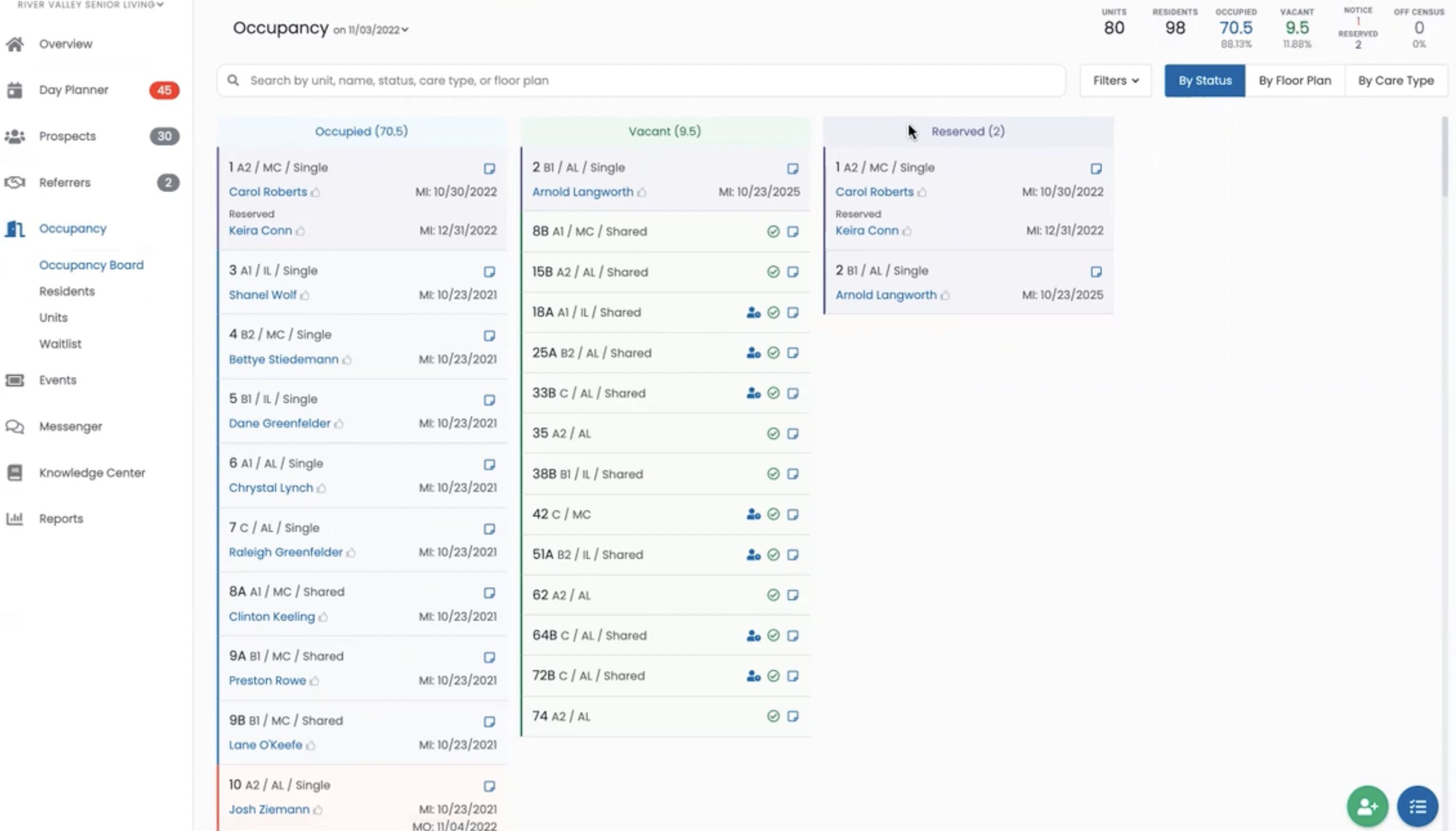The width and height of the screenshot is (1456, 831).
Task: Click the person icon on unit 18A
Action: pyautogui.click(x=753, y=313)
